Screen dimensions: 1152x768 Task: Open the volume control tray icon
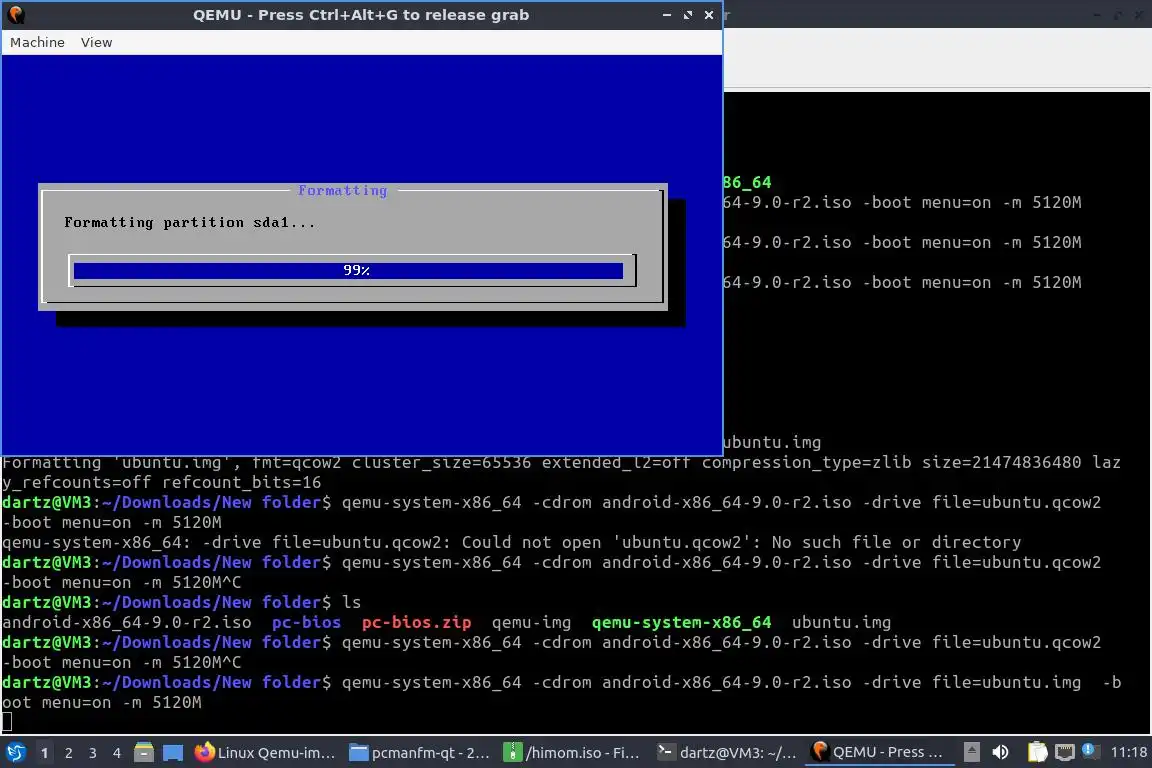click(1000, 753)
